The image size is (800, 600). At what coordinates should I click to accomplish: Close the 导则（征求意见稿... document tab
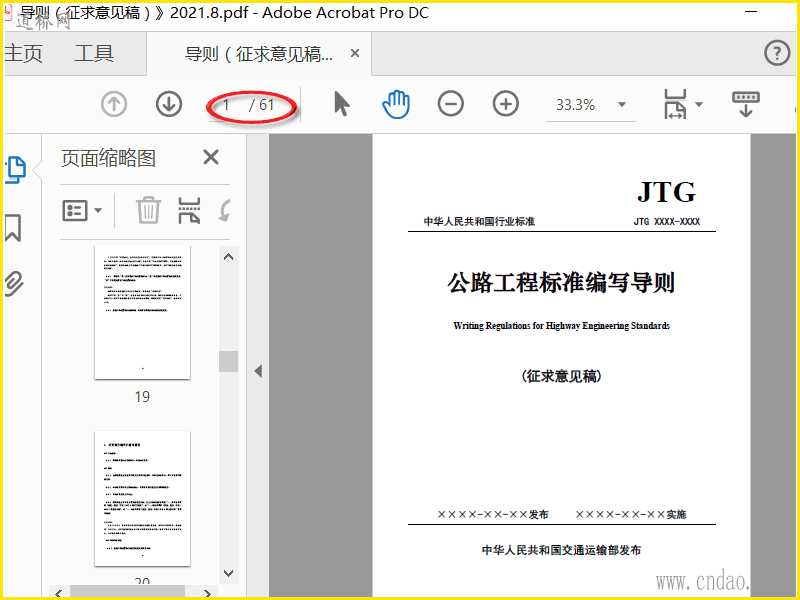click(355, 53)
